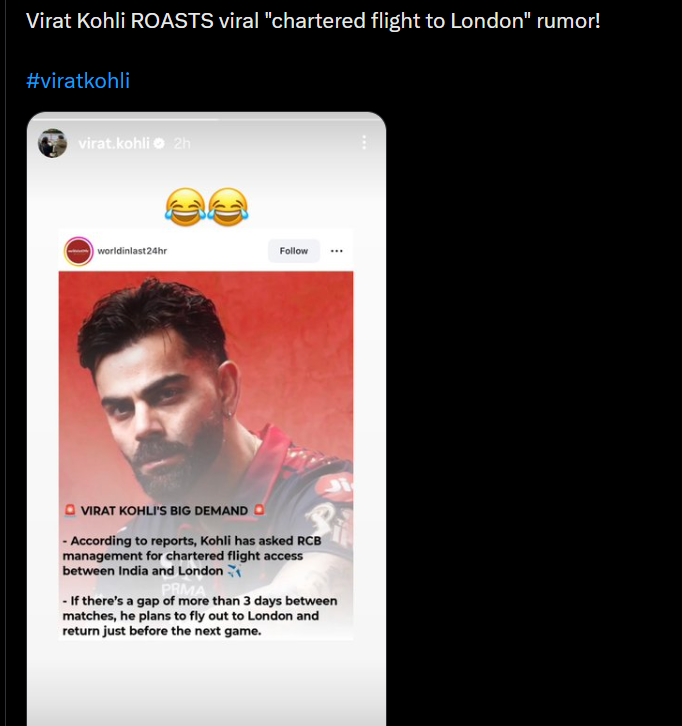
Task: Click the verified badge beside virat.kohli
Action: tap(158, 144)
